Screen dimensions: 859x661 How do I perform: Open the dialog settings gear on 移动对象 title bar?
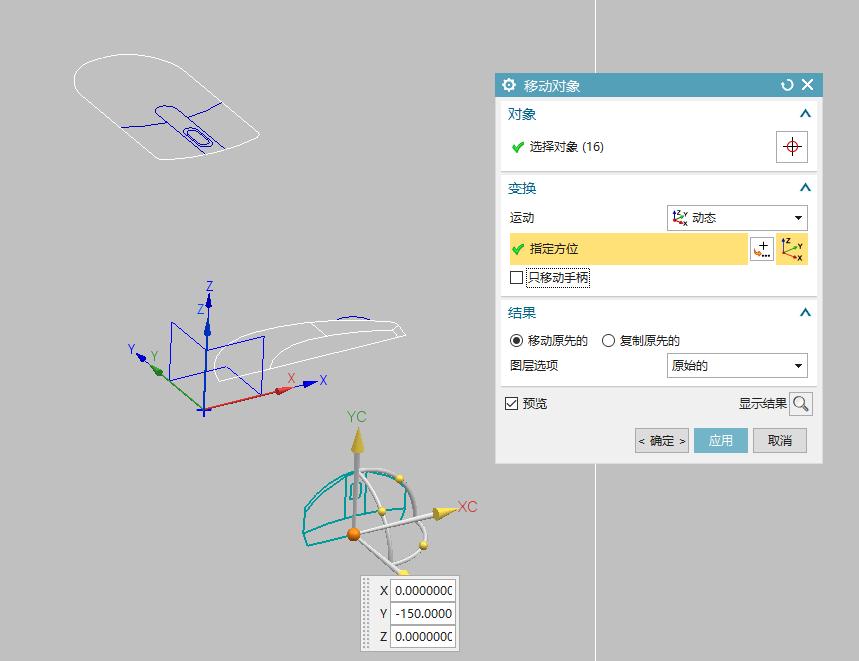(x=508, y=85)
